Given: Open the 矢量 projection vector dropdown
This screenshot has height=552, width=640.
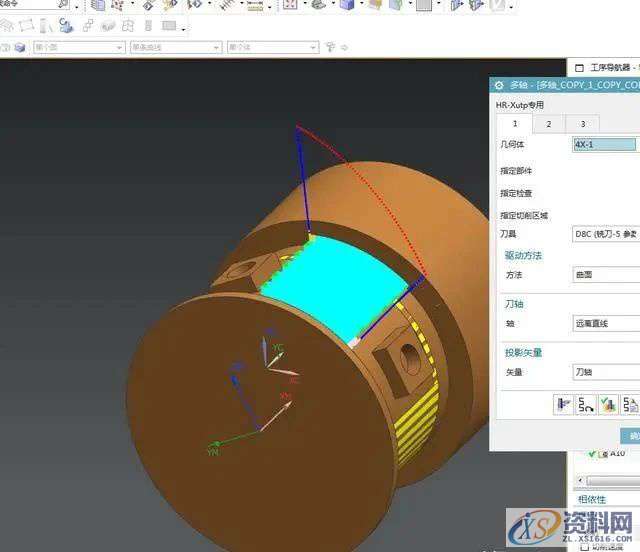Looking at the screenshot, I should coord(605,371).
